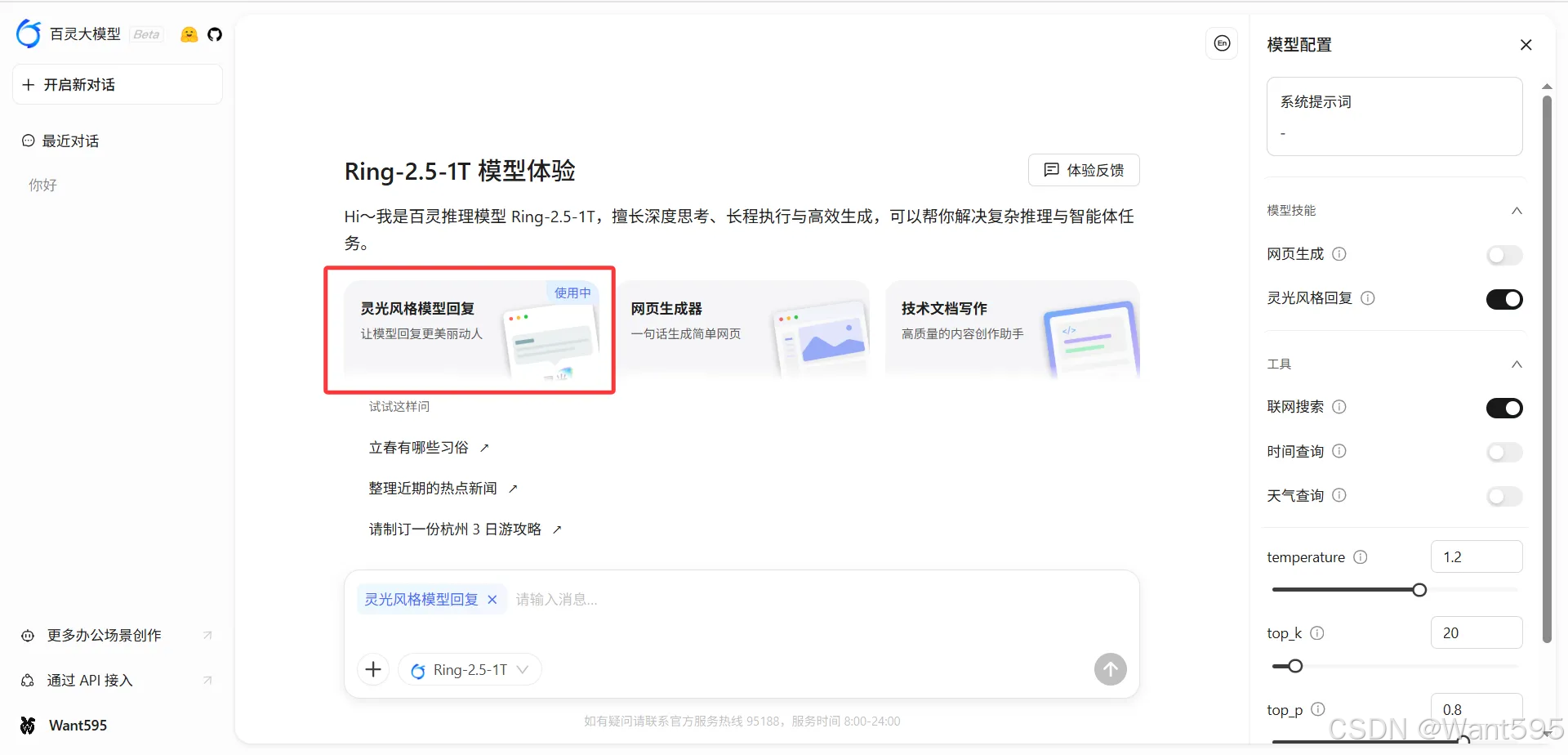The width and height of the screenshot is (1568, 755).
Task: Collapse the 模型技能 section
Action: (1517, 210)
